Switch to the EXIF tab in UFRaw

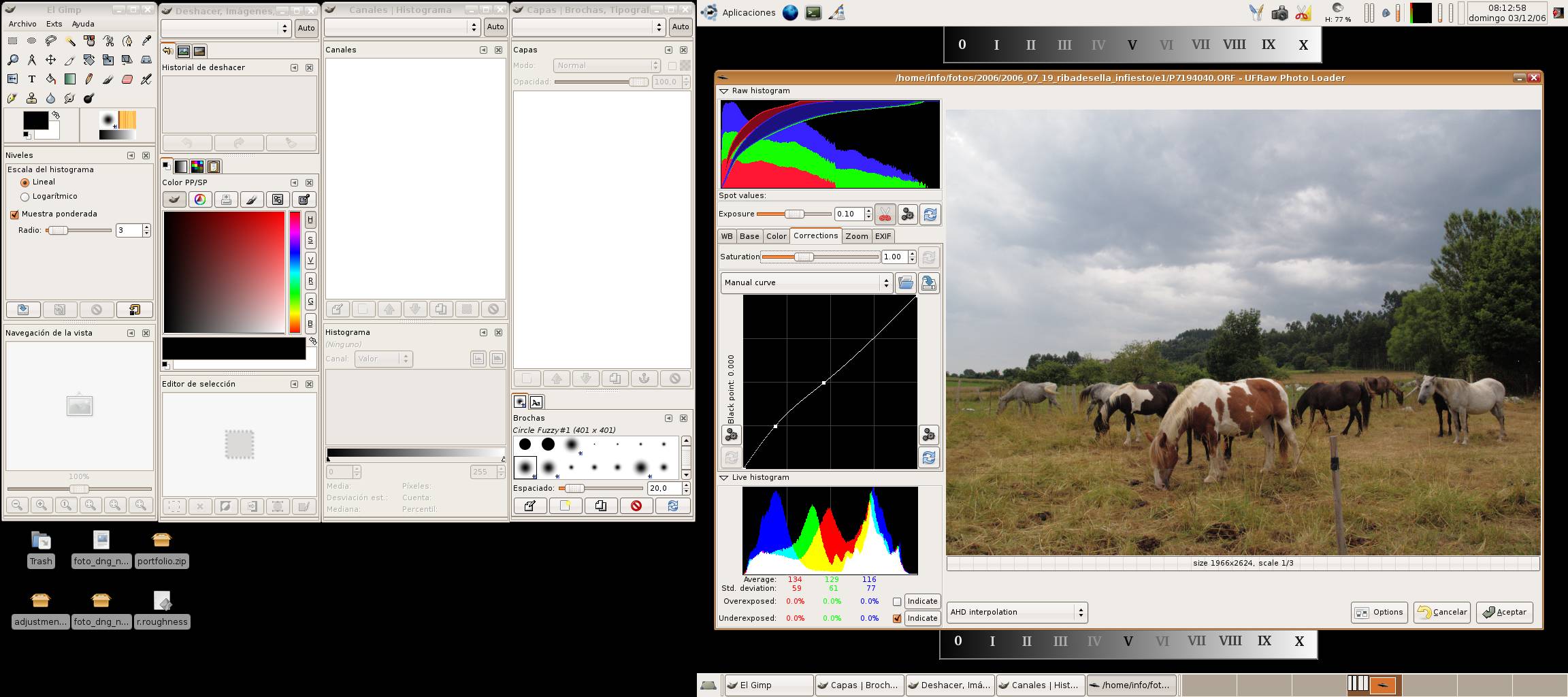pyautogui.click(x=883, y=236)
